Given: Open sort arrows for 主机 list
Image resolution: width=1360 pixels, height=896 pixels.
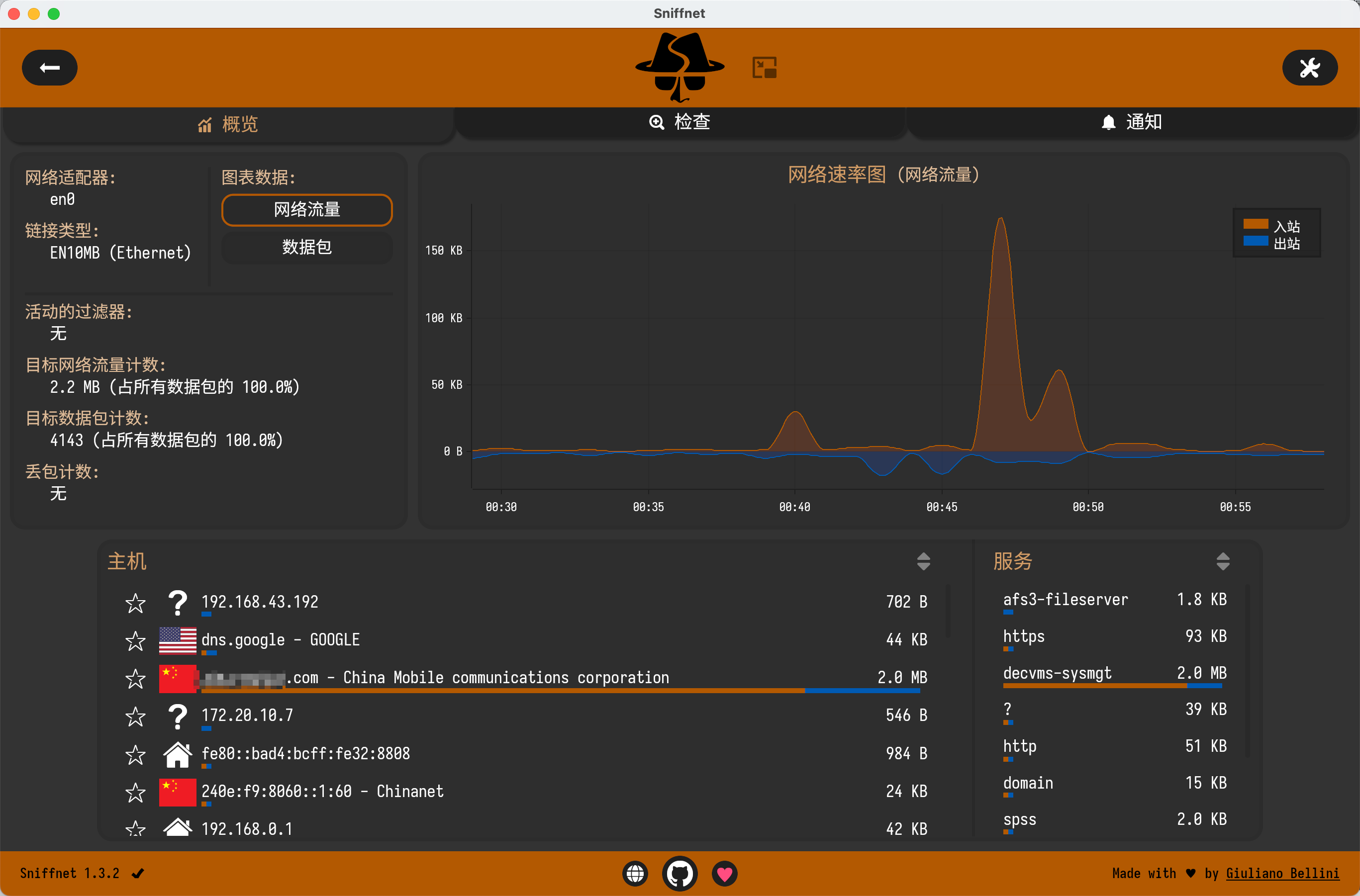Looking at the screenshot, I should tap(923, 561).
